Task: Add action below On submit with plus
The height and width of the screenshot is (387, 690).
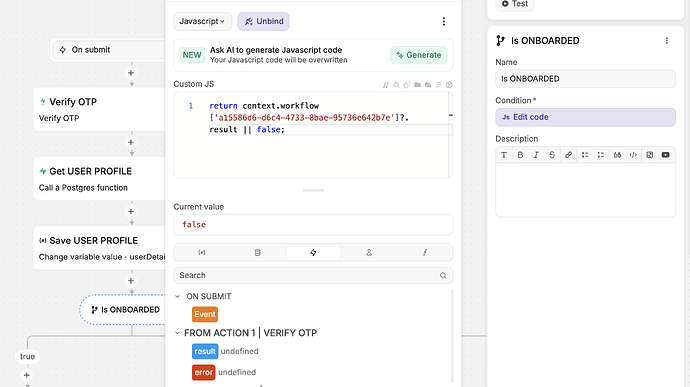Action: (x=131, y=73)
